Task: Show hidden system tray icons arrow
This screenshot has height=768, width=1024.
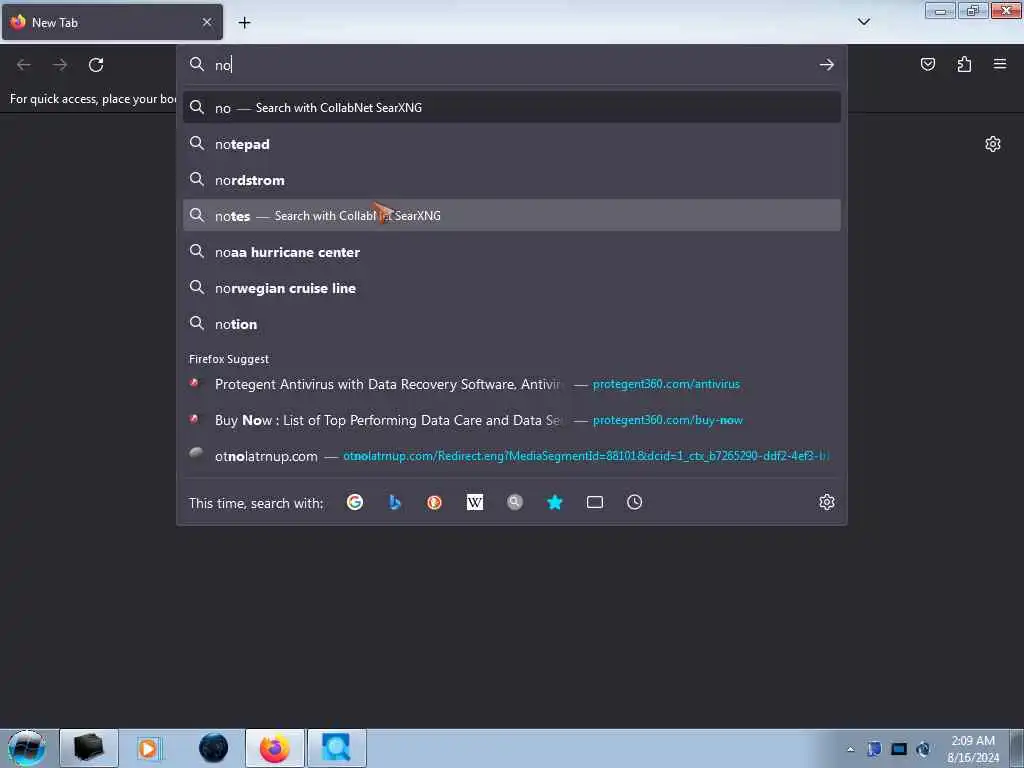Action: (850, 749)
